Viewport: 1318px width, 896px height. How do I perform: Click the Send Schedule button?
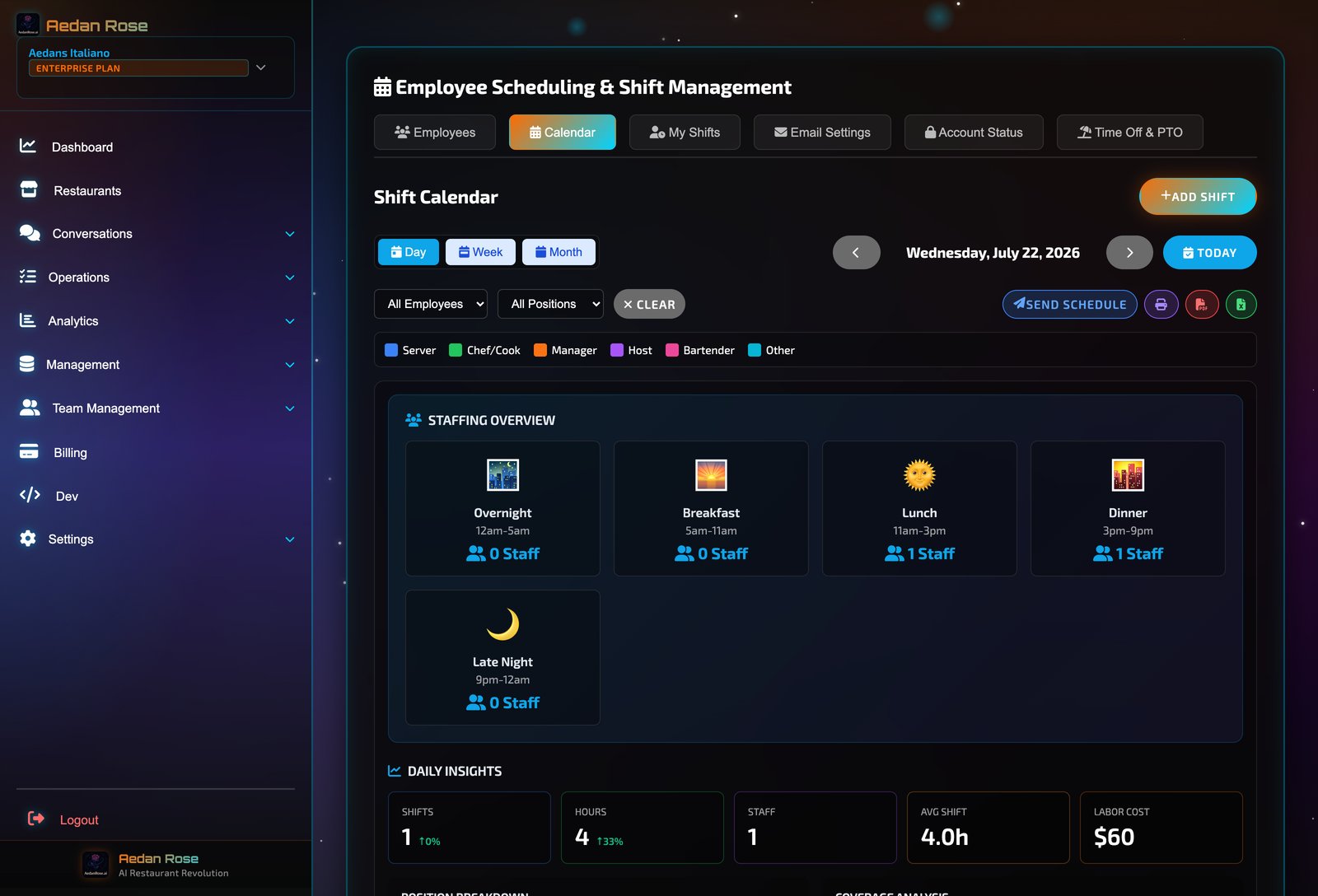coord(1070,305)
